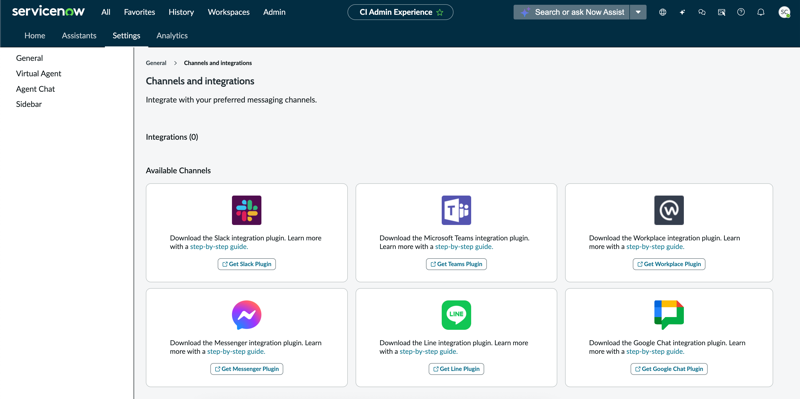Viewport: 800px width, 399px height.
Task: Click Get Workplace Plugin button
Action: click(x=669, y=264)
